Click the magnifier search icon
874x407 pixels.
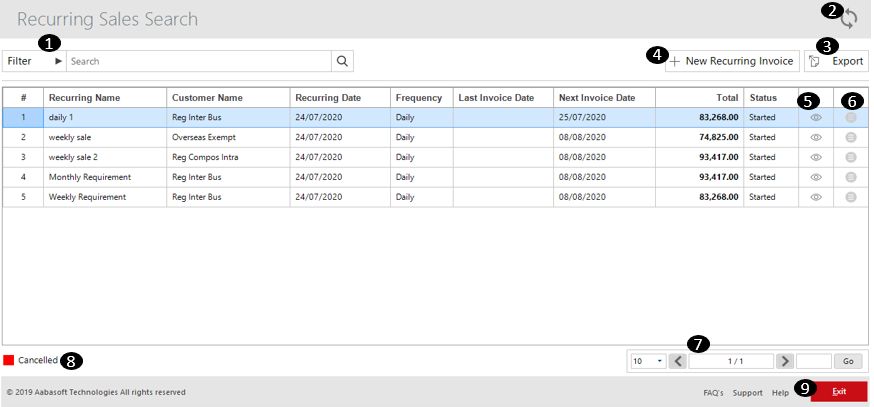(x=342, y=61)
